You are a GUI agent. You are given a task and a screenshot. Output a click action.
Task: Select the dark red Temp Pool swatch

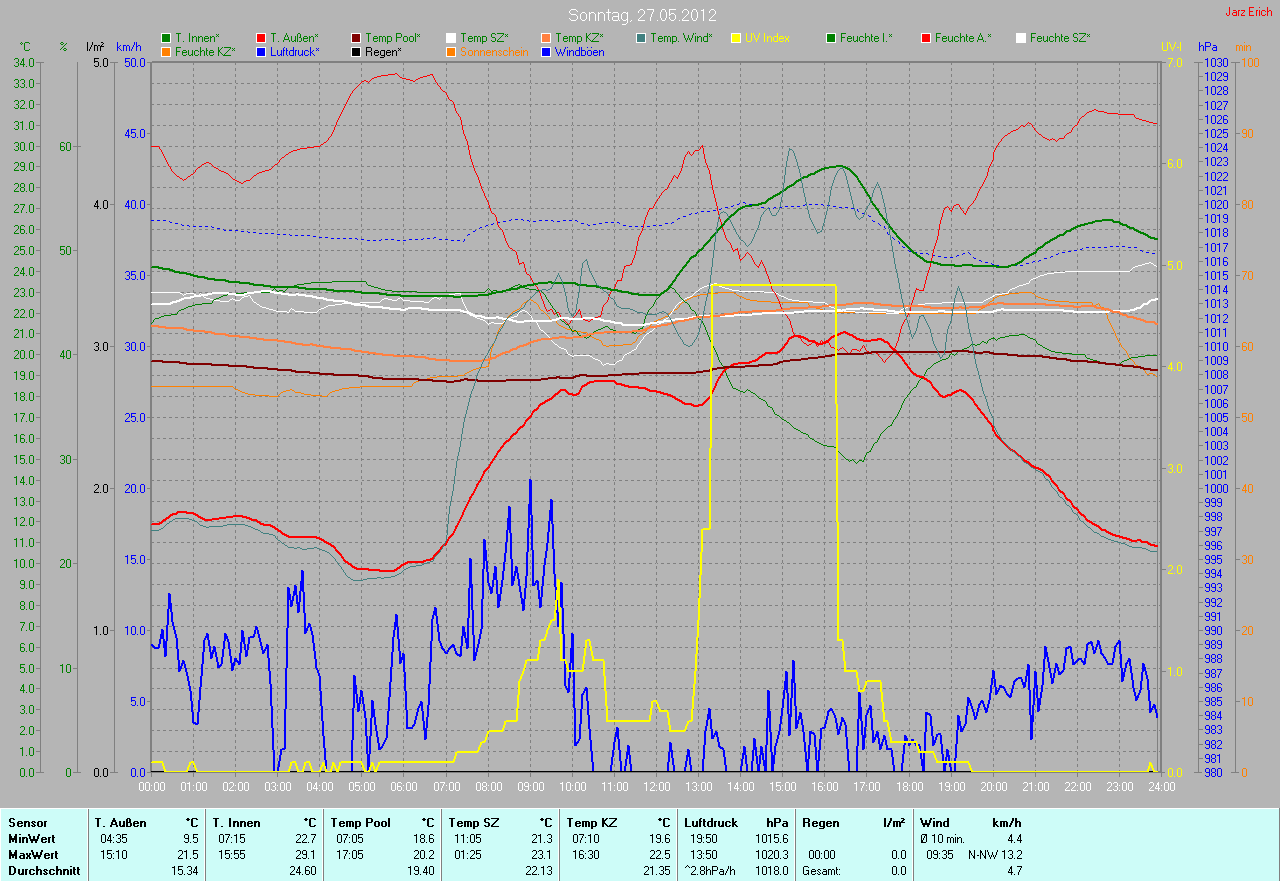(356, 38)
